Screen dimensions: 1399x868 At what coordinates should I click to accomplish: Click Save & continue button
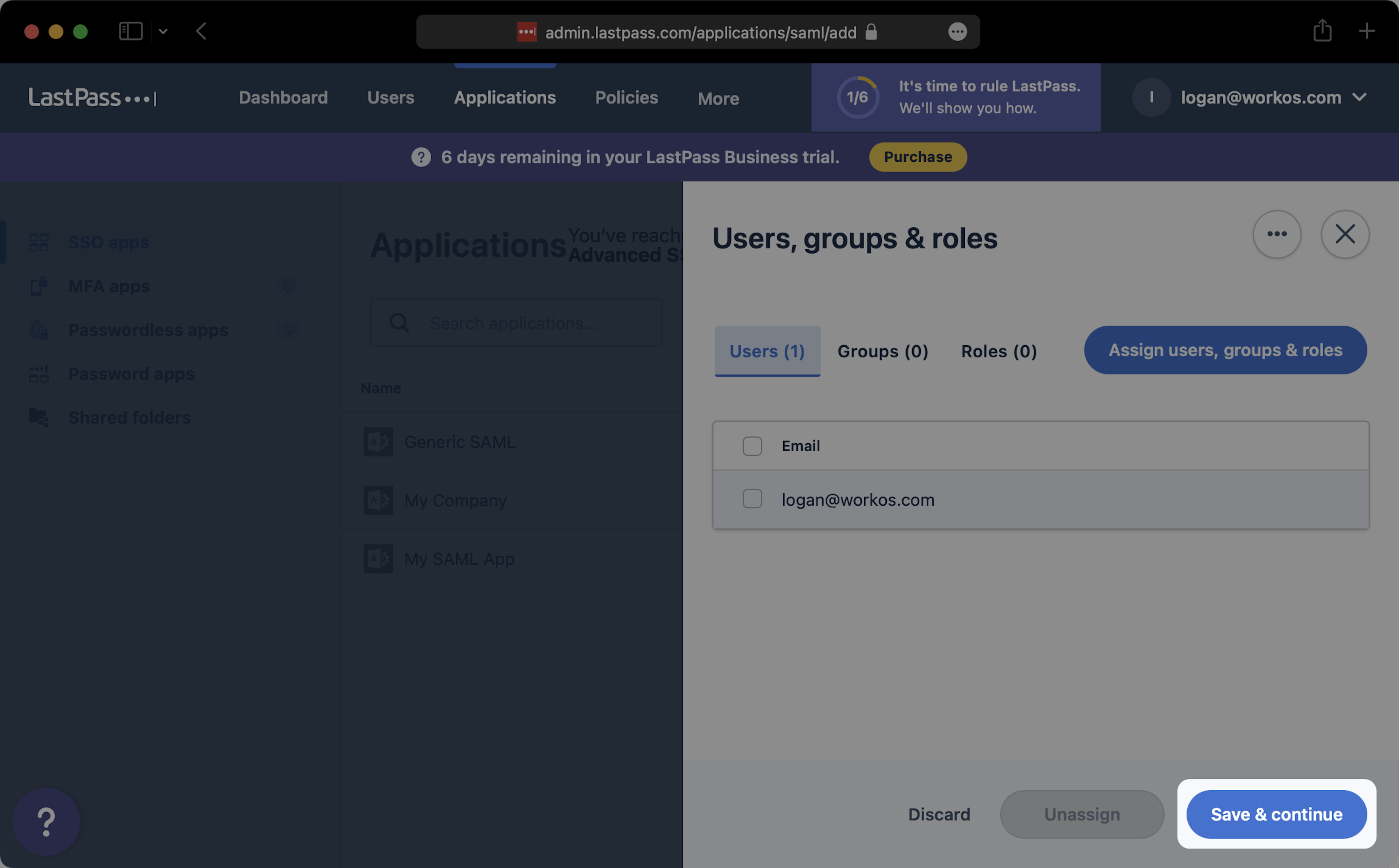tap(1275, 814)
